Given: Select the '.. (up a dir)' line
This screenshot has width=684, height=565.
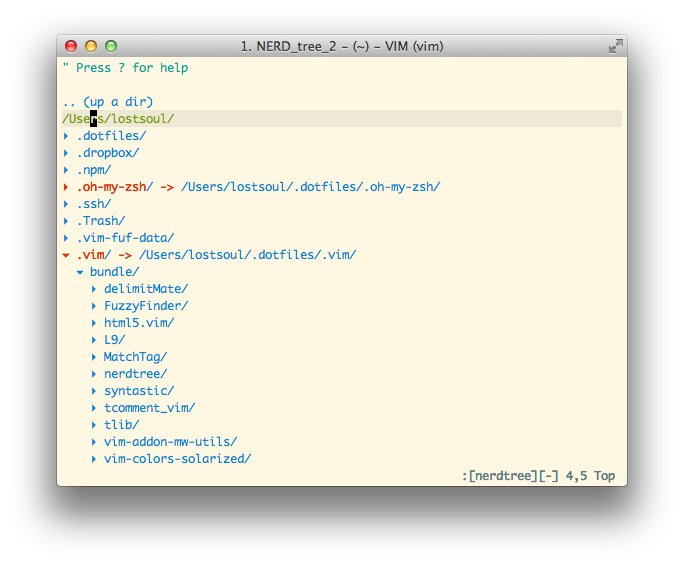Looking at the screenshot, I should point(108,102).
